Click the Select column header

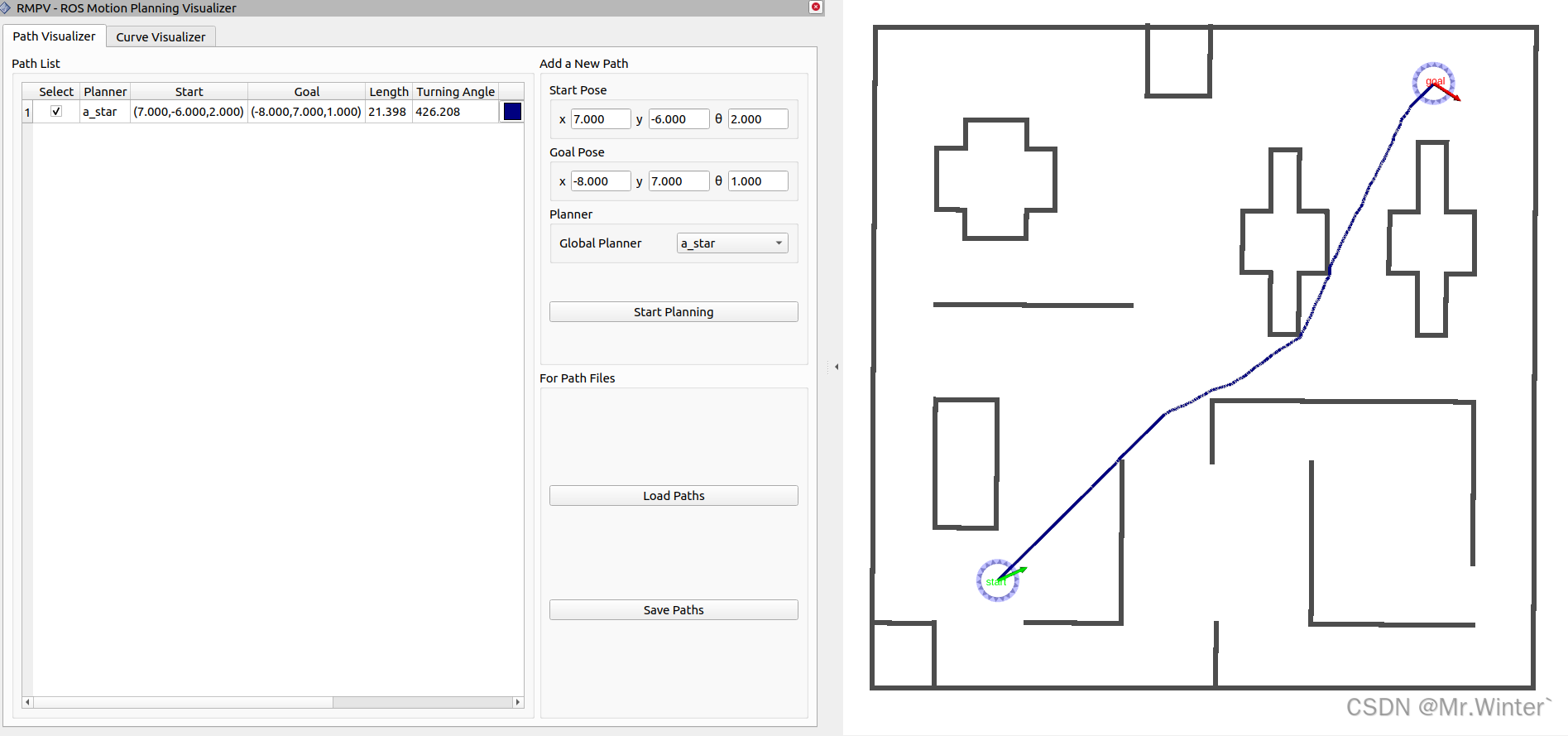pyautogui.click(x=55, y=92)
